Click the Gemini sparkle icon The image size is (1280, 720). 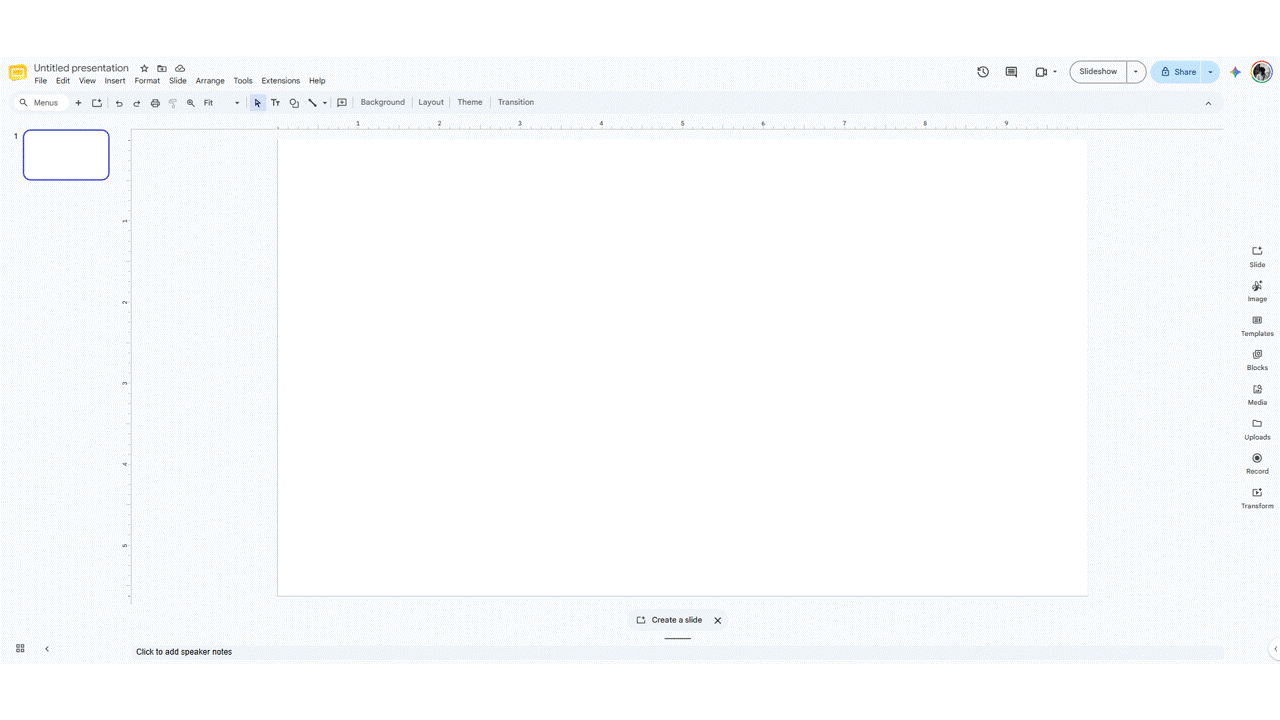click(1236, 72)
